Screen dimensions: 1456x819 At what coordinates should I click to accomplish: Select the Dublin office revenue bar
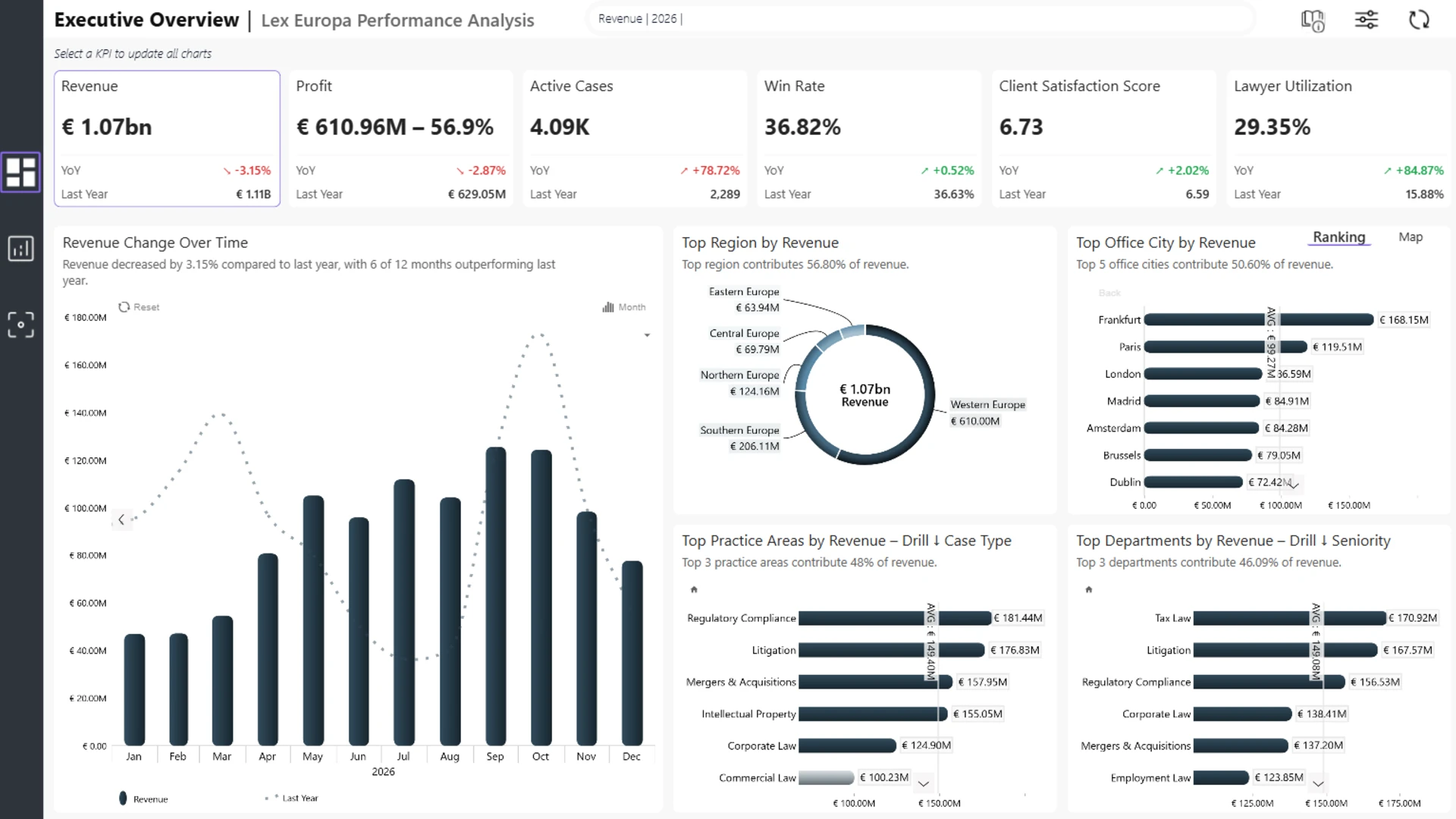coord(1194,482)
